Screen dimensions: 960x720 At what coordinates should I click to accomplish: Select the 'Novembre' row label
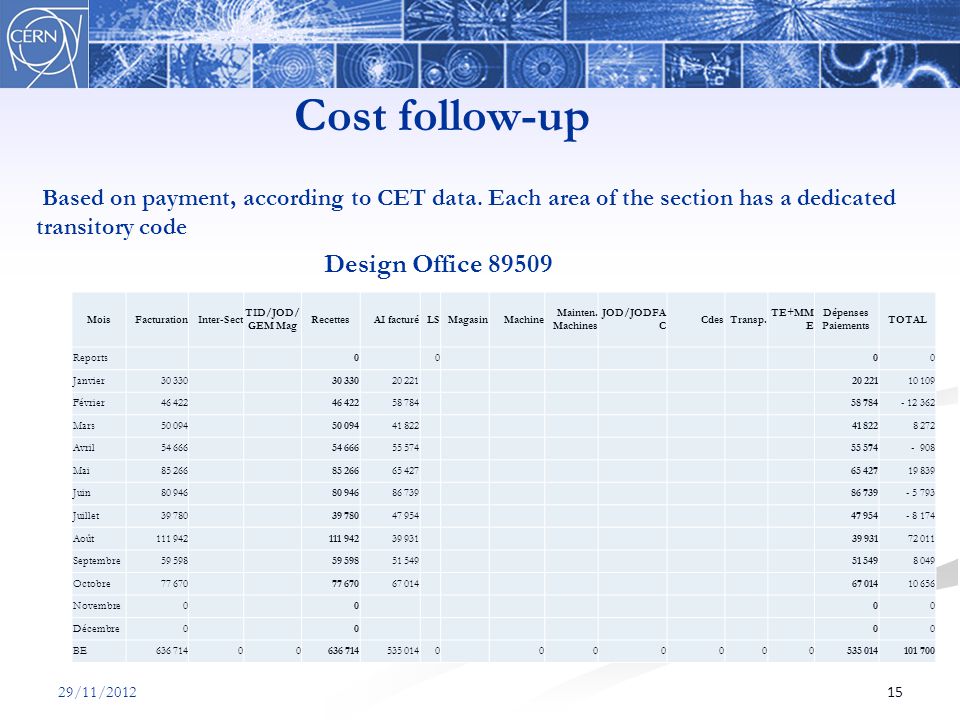[97, 606]
